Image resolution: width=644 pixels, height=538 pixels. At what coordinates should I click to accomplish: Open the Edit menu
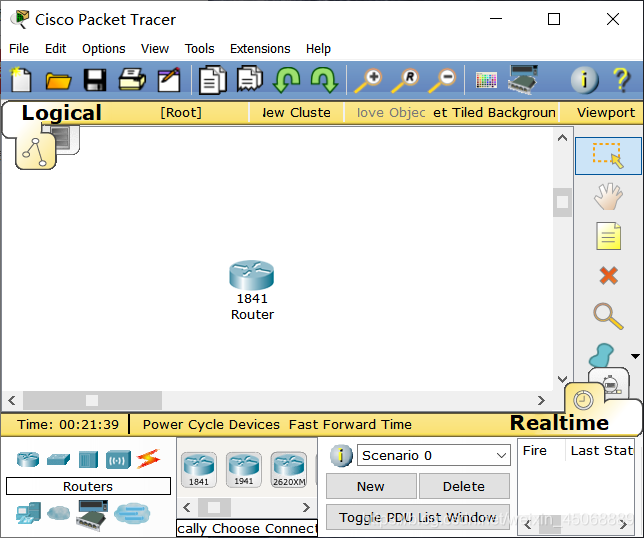pyautogui.click(x=55, y=48)
